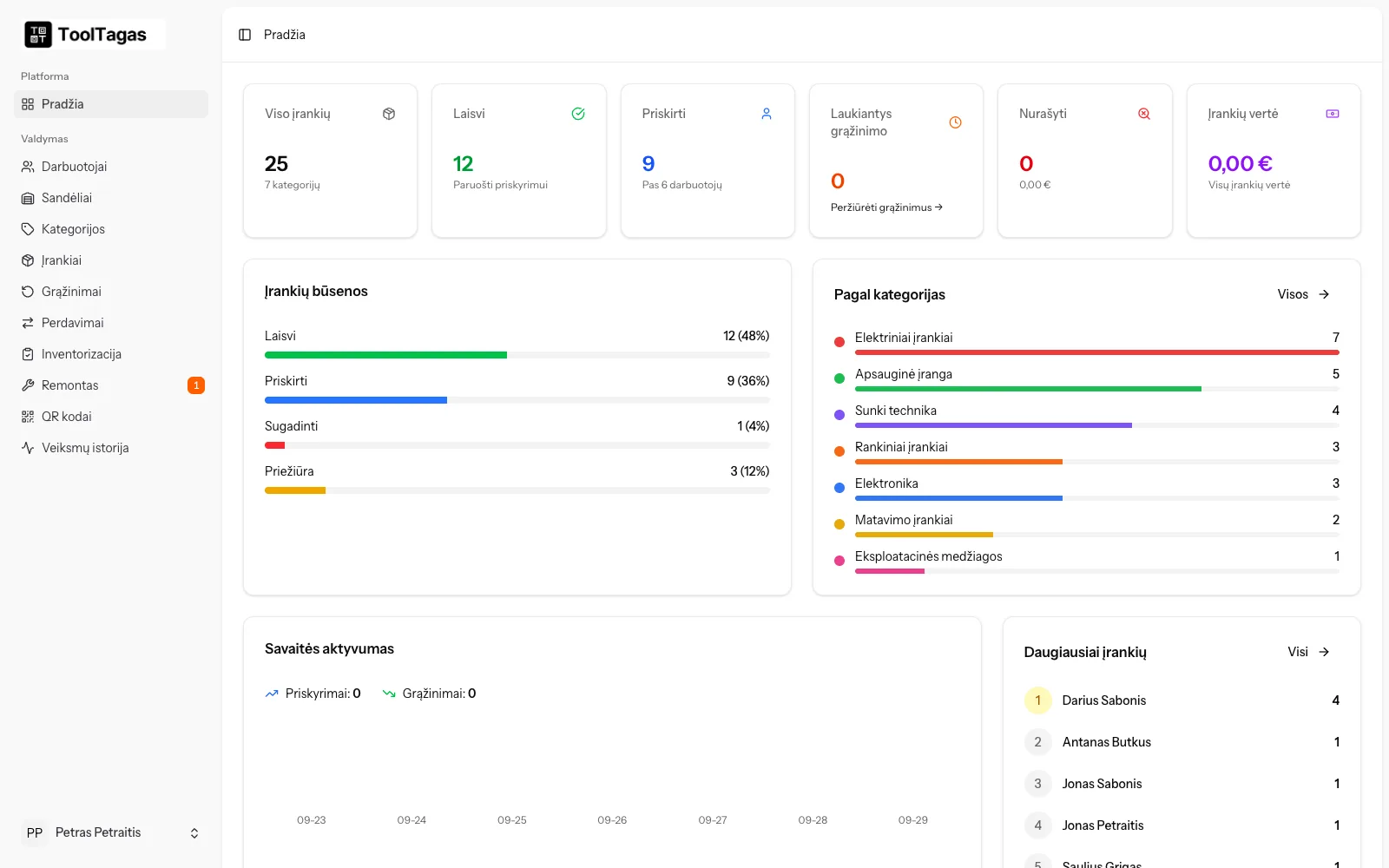
Task: Click the Priežiūra yellow progress bar
Action: 295,490
